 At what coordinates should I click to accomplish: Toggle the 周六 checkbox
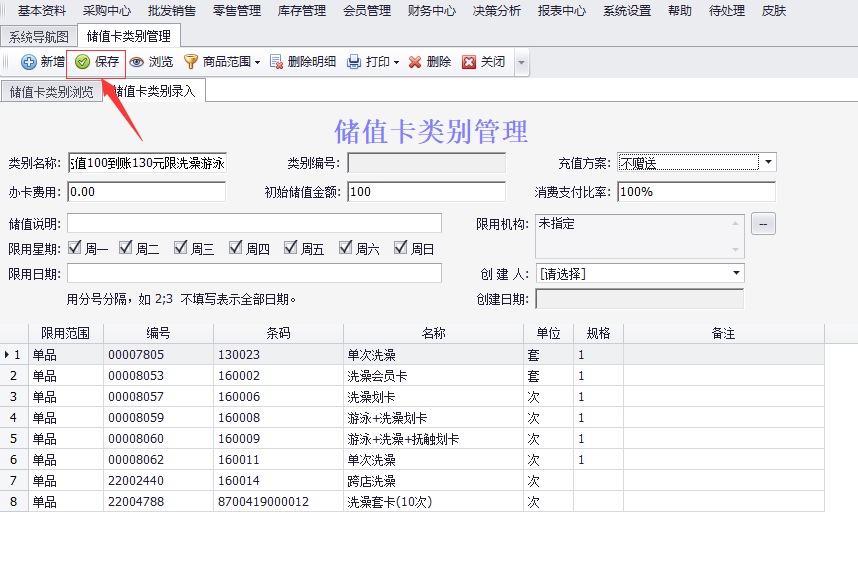tap(345, 247)
